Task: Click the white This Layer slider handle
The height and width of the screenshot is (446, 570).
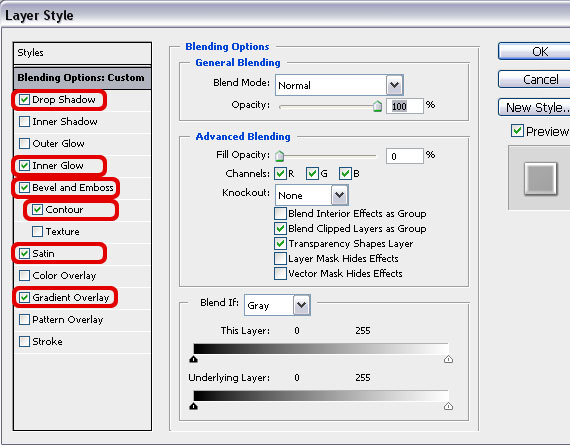Action: point(448,359)
